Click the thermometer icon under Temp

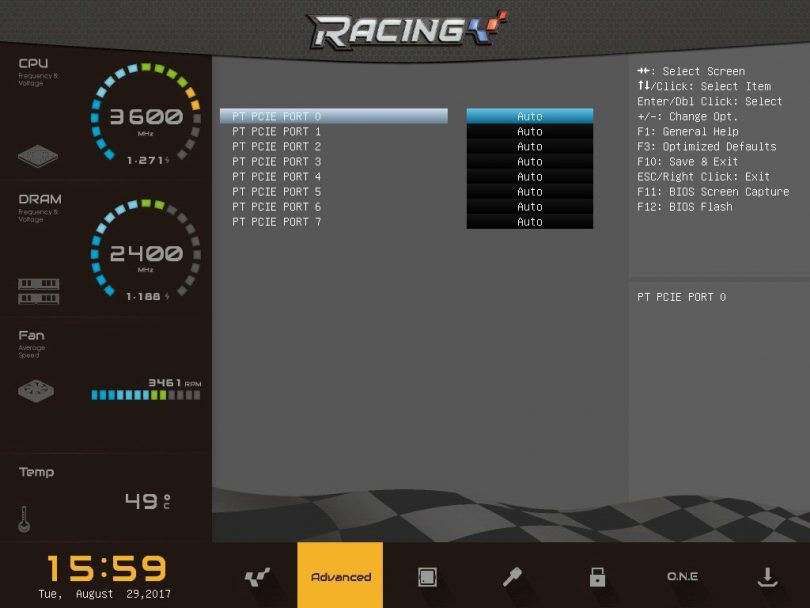23,519
